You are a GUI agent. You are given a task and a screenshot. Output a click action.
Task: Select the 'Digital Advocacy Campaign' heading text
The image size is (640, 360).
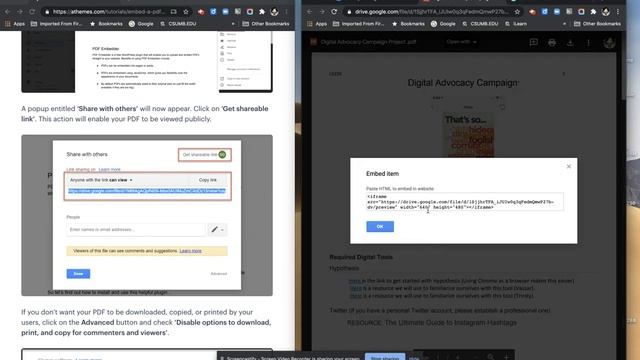pyautogui.click(x=462, y=83)
